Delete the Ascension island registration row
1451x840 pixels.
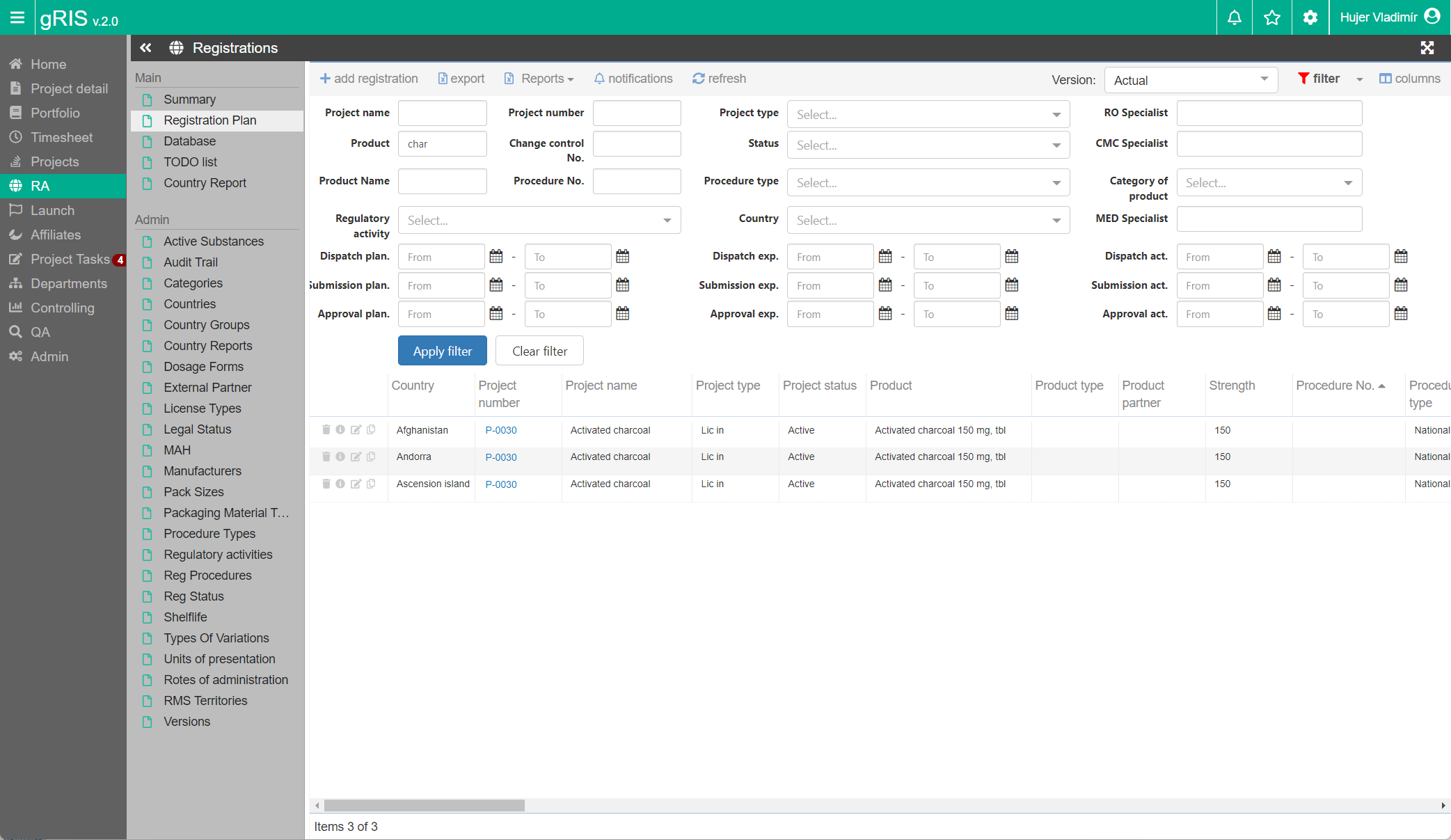pos(326,484)
